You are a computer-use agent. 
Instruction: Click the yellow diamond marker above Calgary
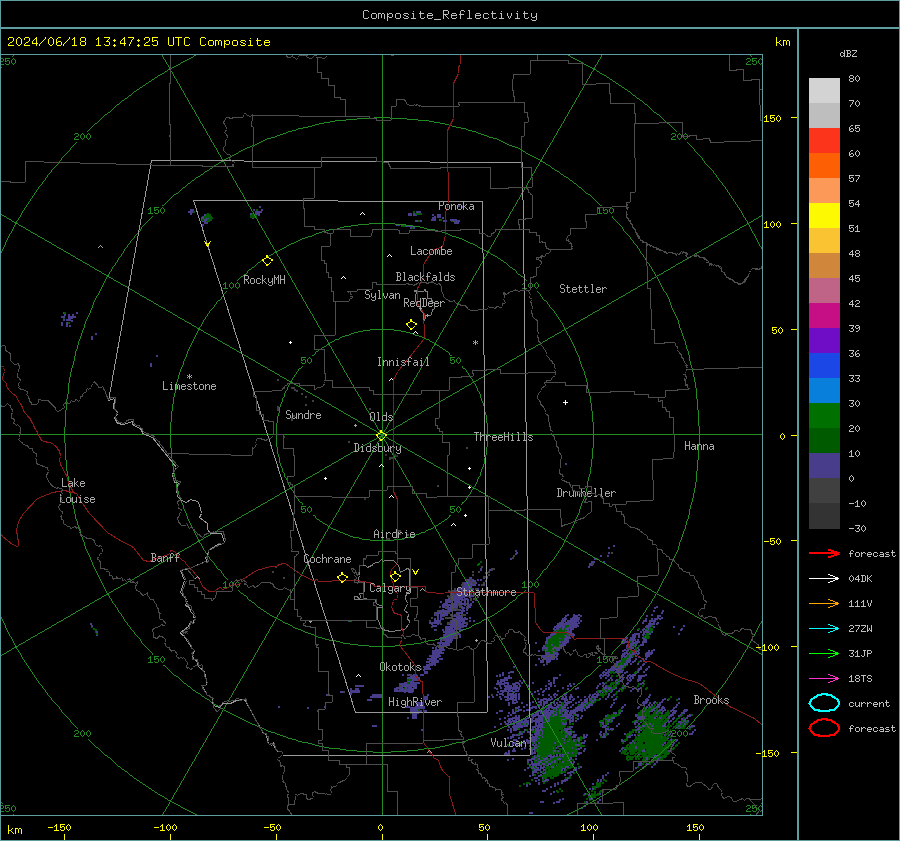(395, 576)
